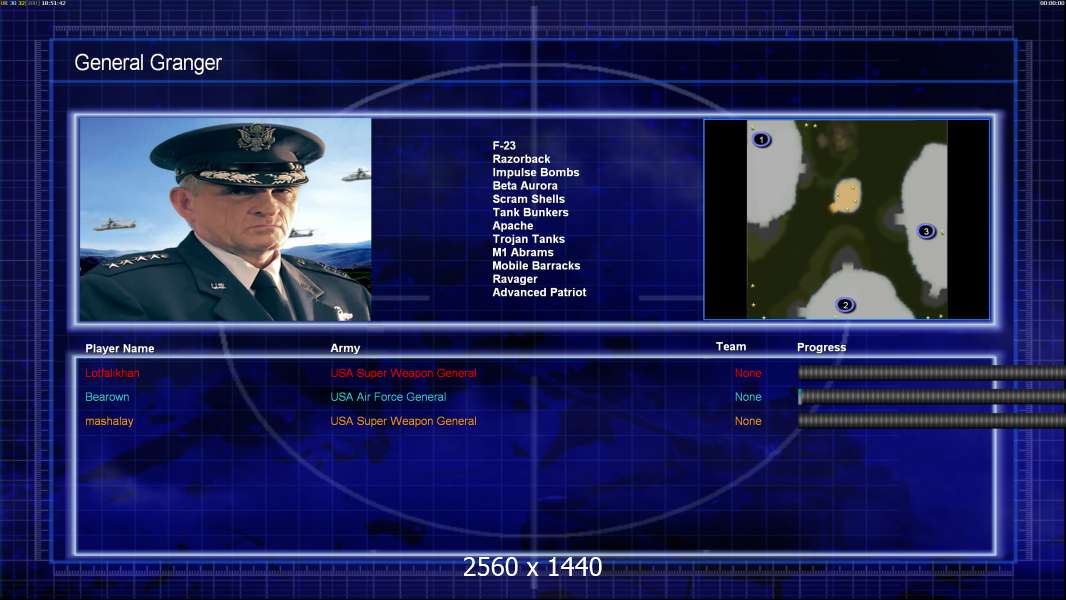The height and width of the screenshot is (600, 1066).
Task: Click the Trojan Tanks entry
Action: pos(528,239)
